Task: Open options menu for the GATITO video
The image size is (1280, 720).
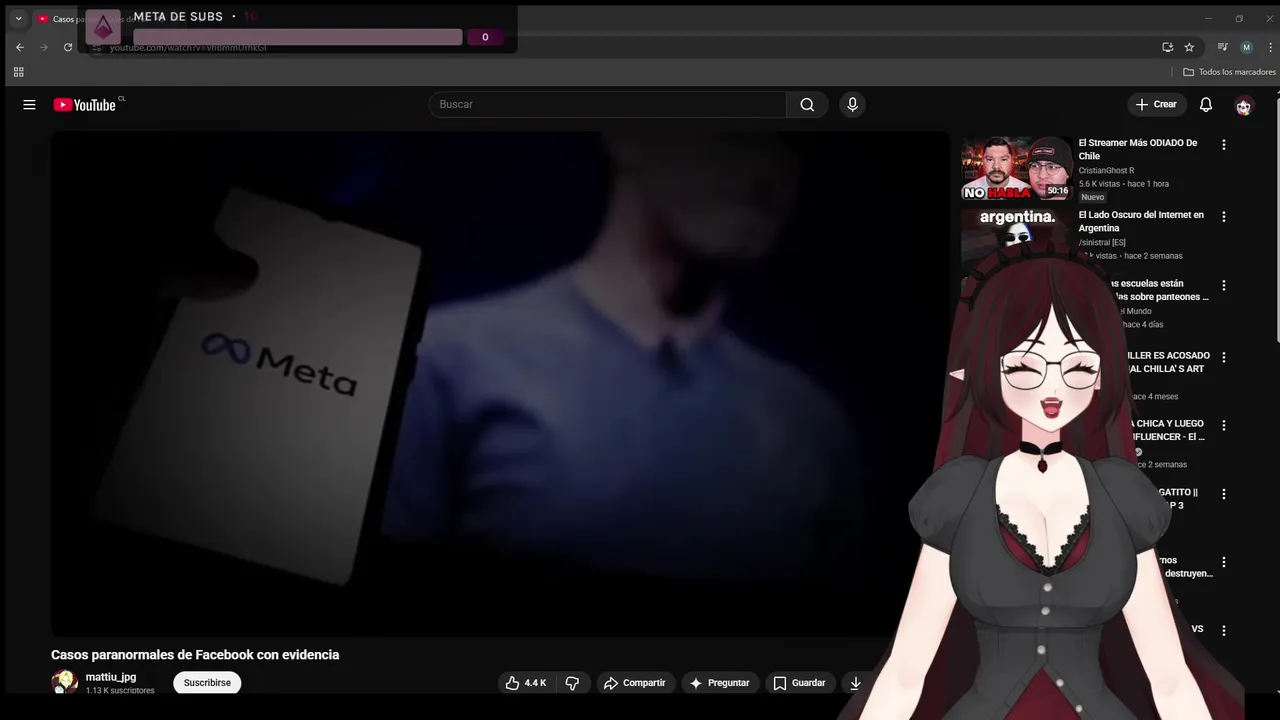Action: (1223, 495)
